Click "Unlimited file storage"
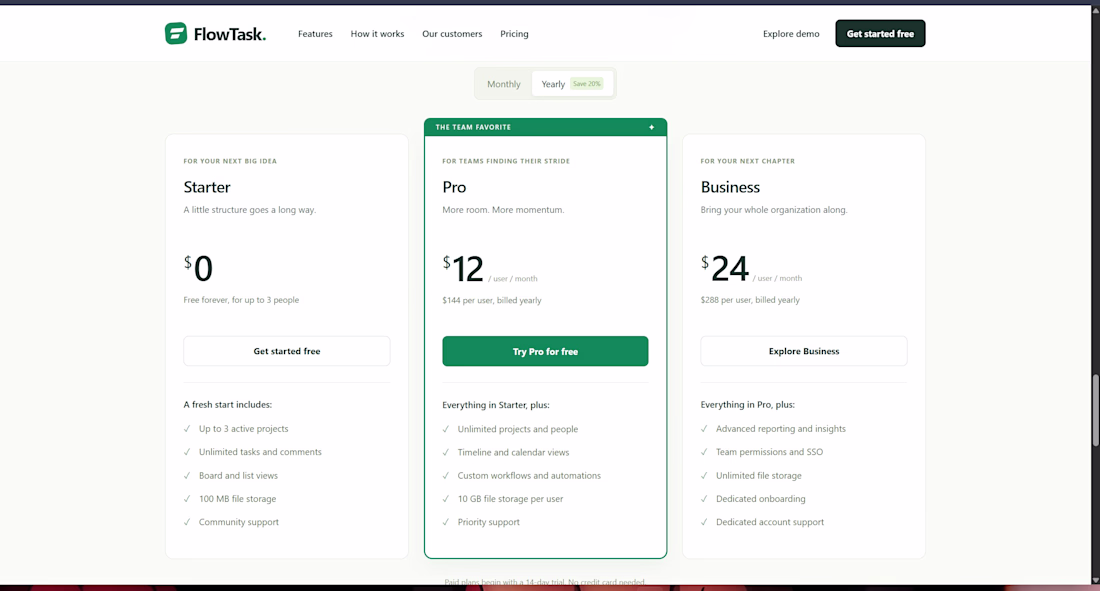This screenshot has width=1100, height=591. pyautogui.click(x=758, y=475)
